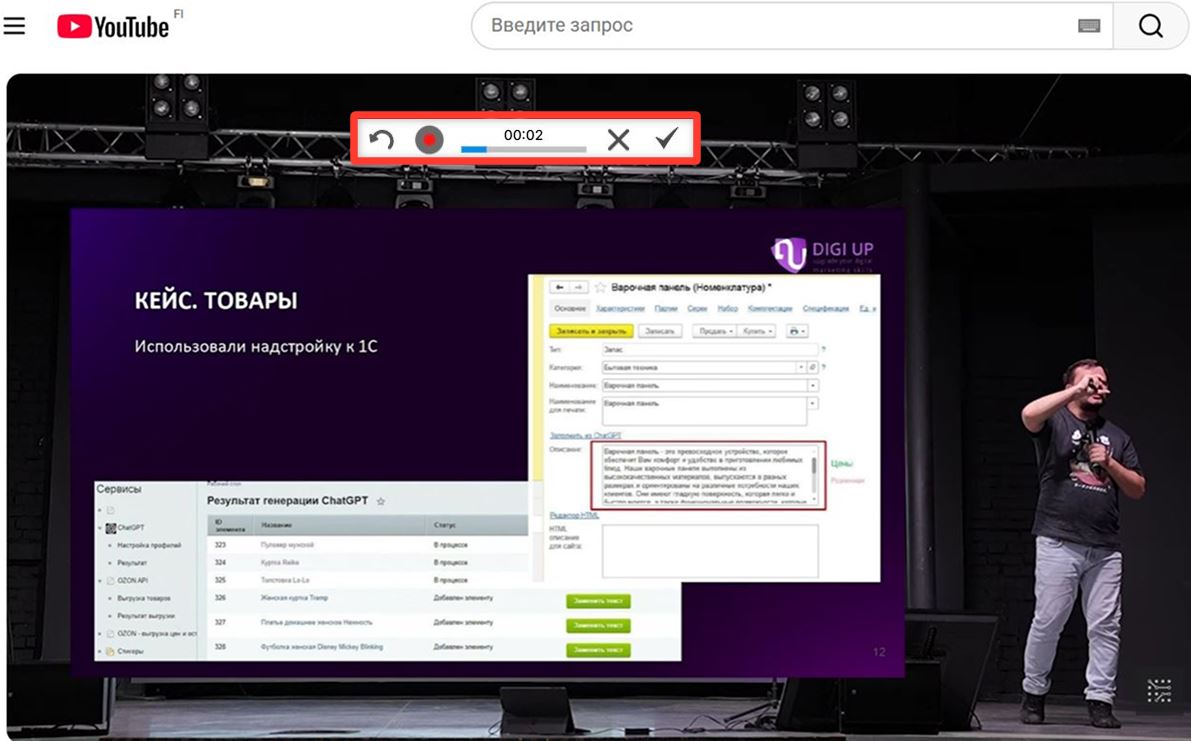Click the icon in video's bottom-right corner
This screenshot has height=741, width=1191.
point(1158,689)
